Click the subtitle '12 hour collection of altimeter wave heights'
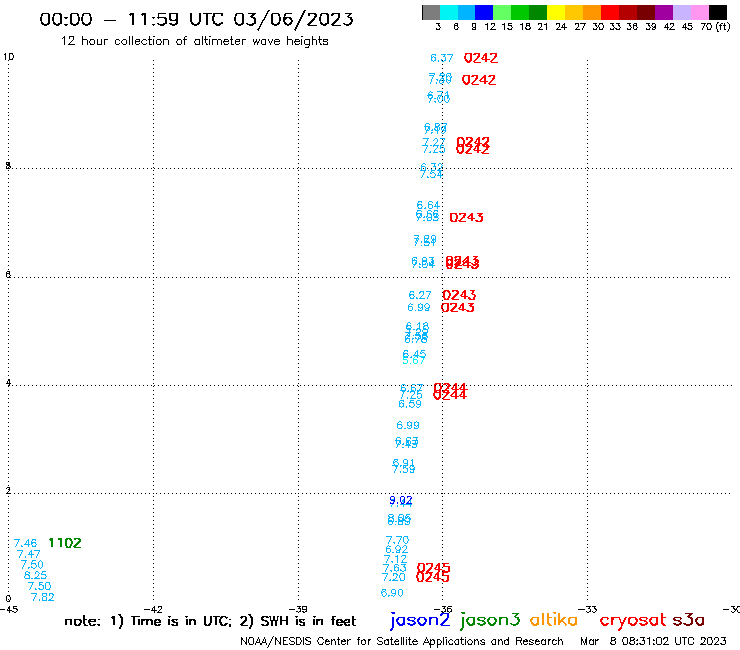Screen dimensions: 740x650 [194, 41]
